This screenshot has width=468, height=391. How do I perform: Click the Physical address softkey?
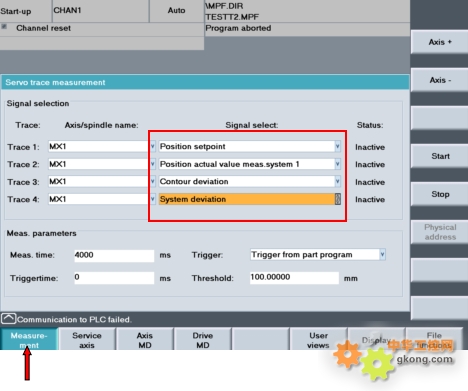pyautogui.click(x=440, y=232)
